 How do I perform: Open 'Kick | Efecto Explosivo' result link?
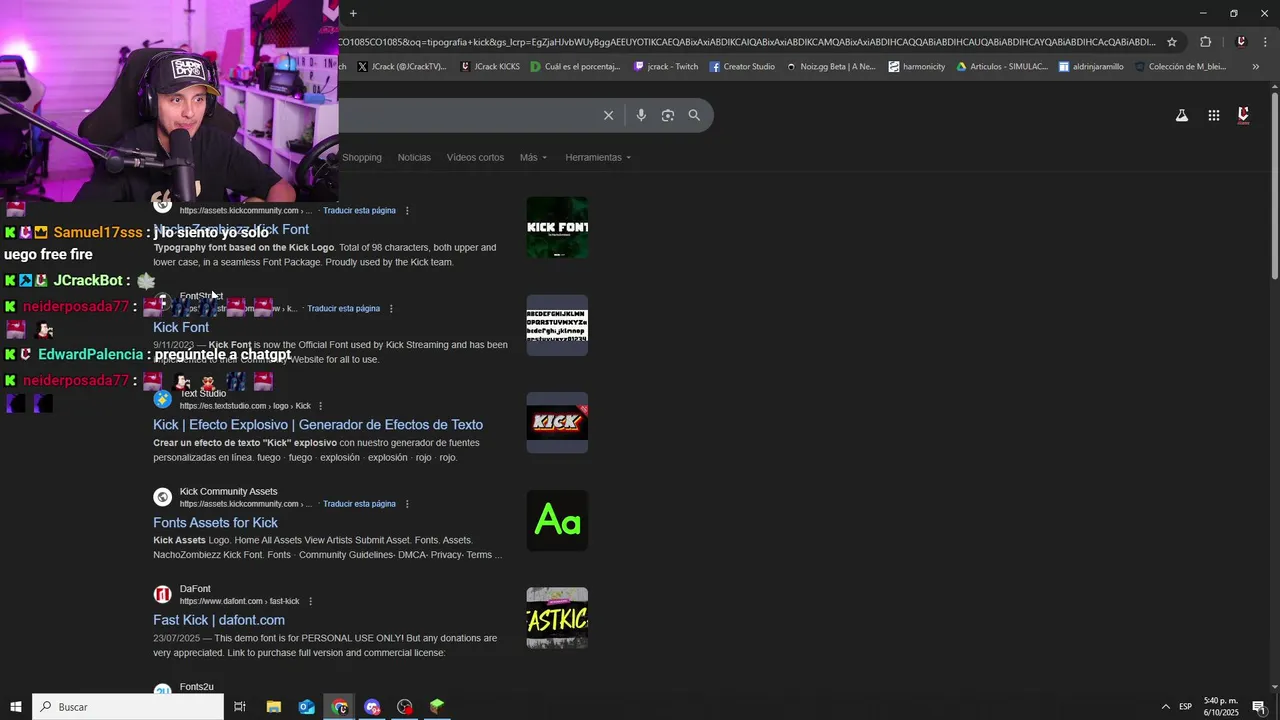tap(318, 425)
